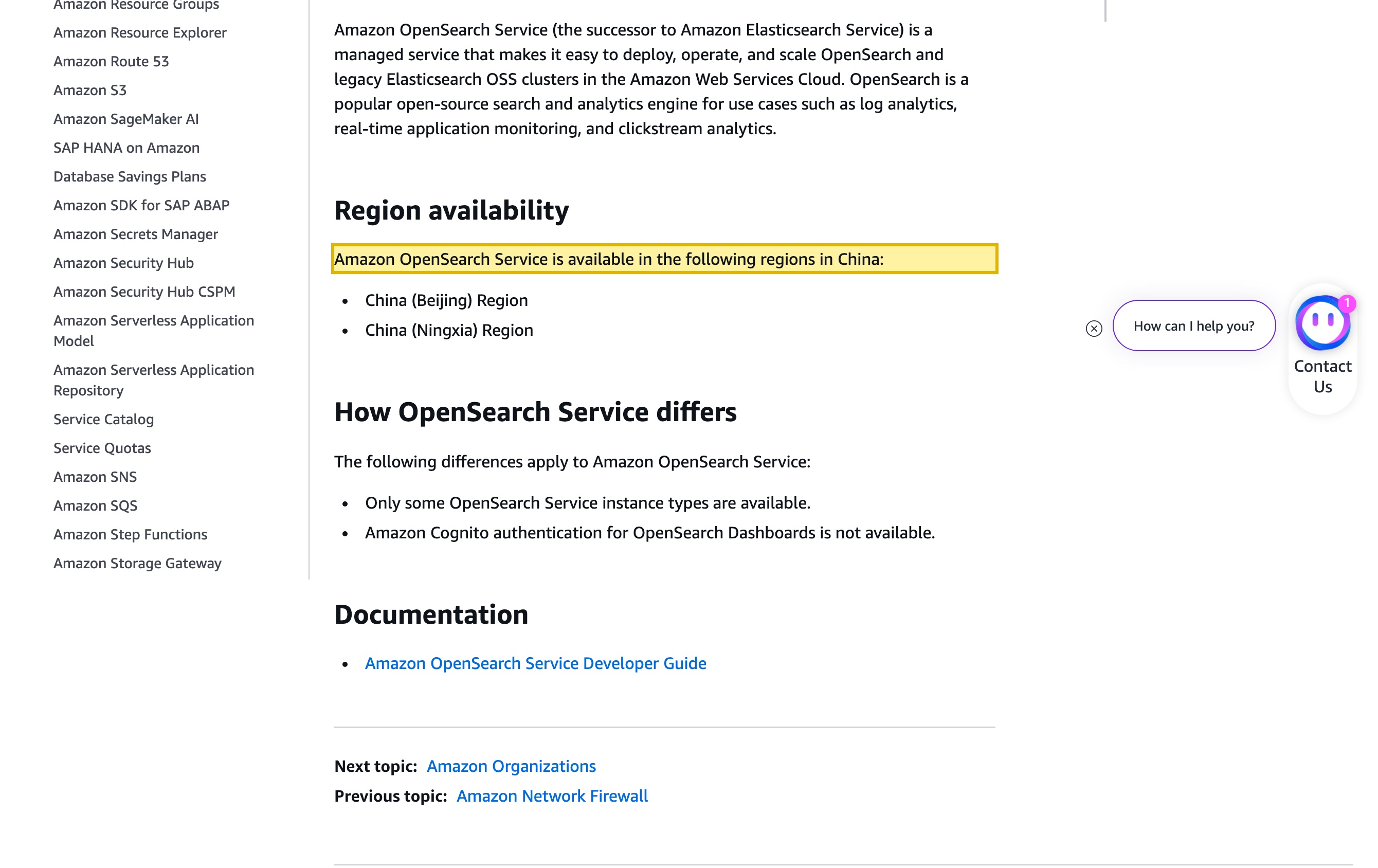Dismiss the chat prompt with the X icon
The width and height of the screenshot is (1378, 868).
click(x=1094, y=329)
